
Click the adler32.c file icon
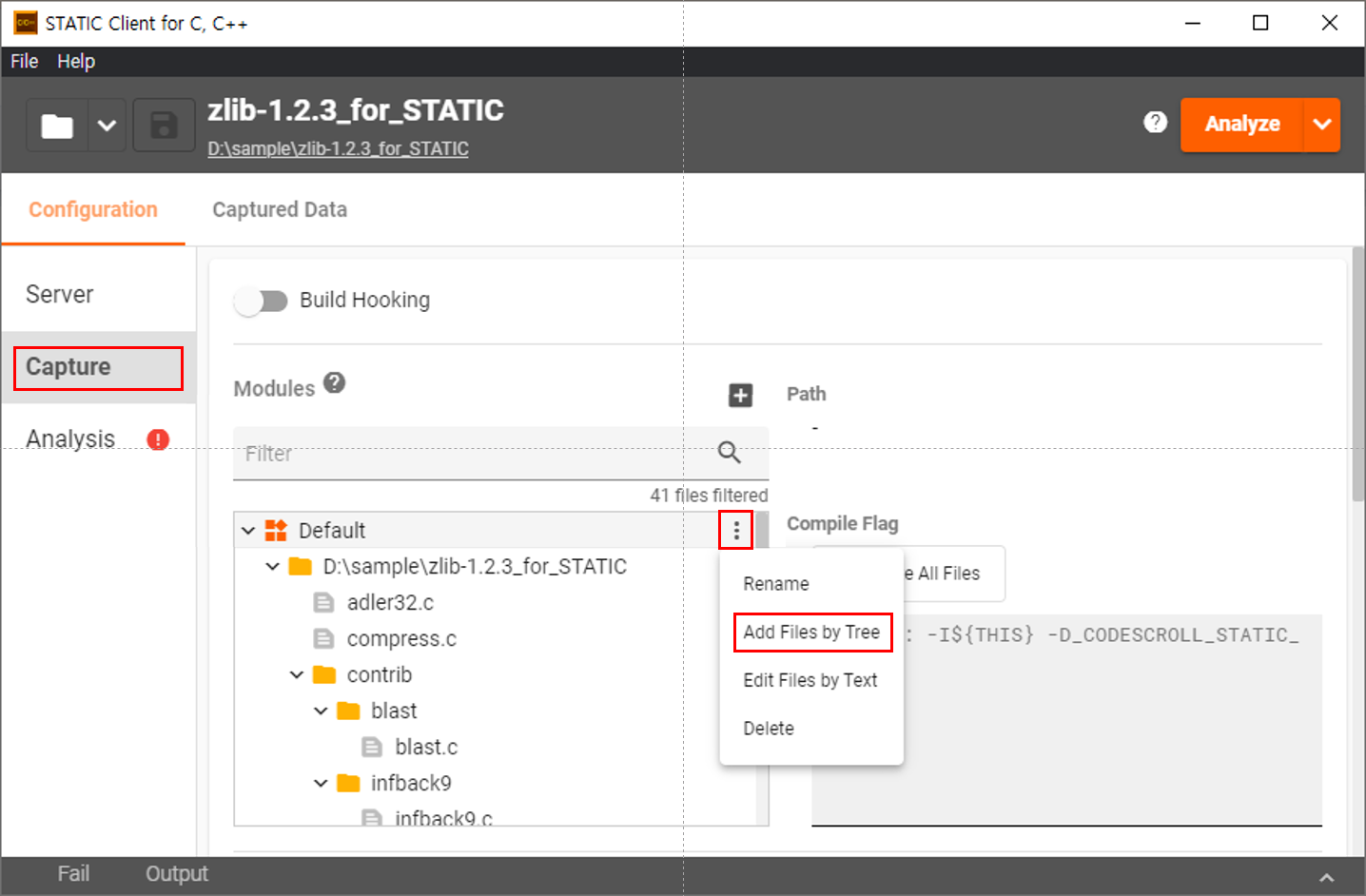323,603
